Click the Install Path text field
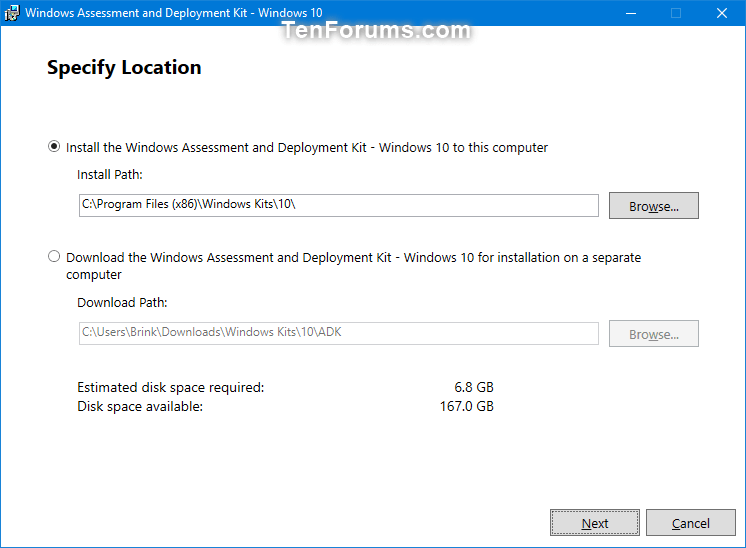 338,205
